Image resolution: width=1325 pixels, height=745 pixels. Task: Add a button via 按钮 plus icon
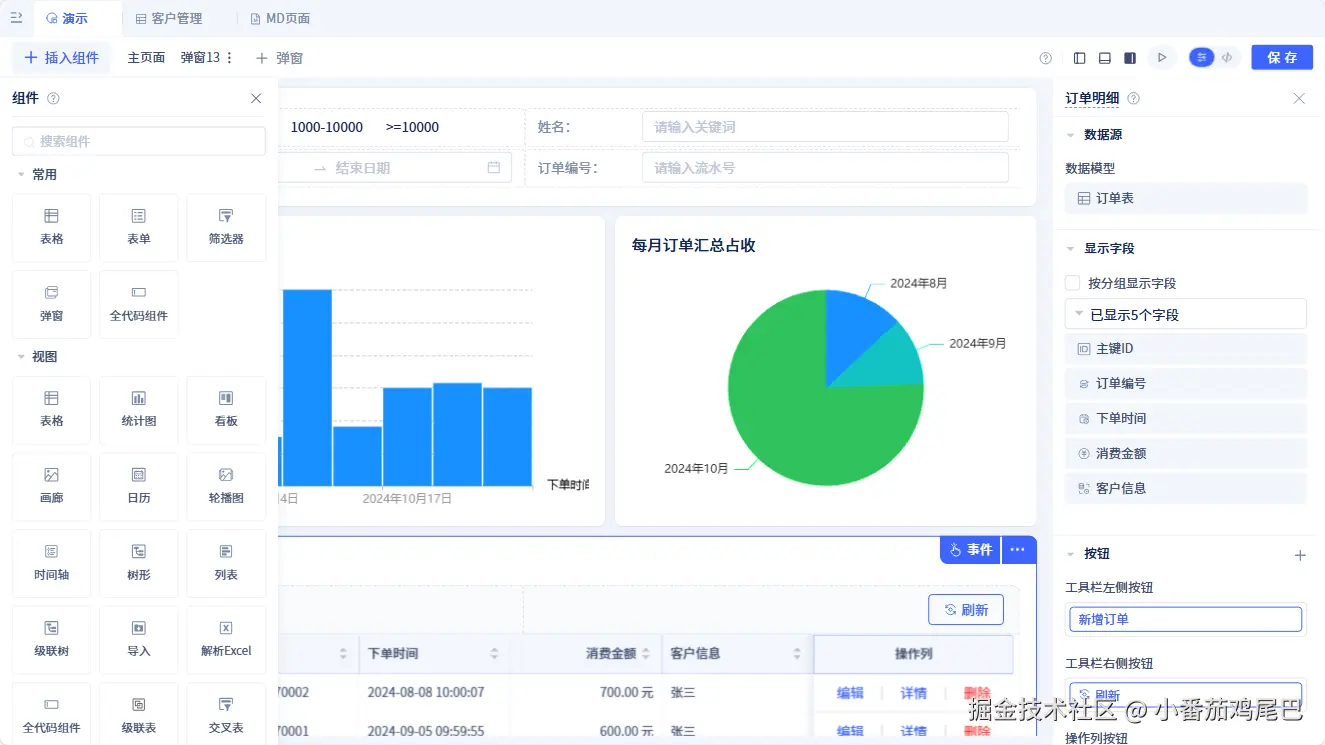click(1300, 555)
